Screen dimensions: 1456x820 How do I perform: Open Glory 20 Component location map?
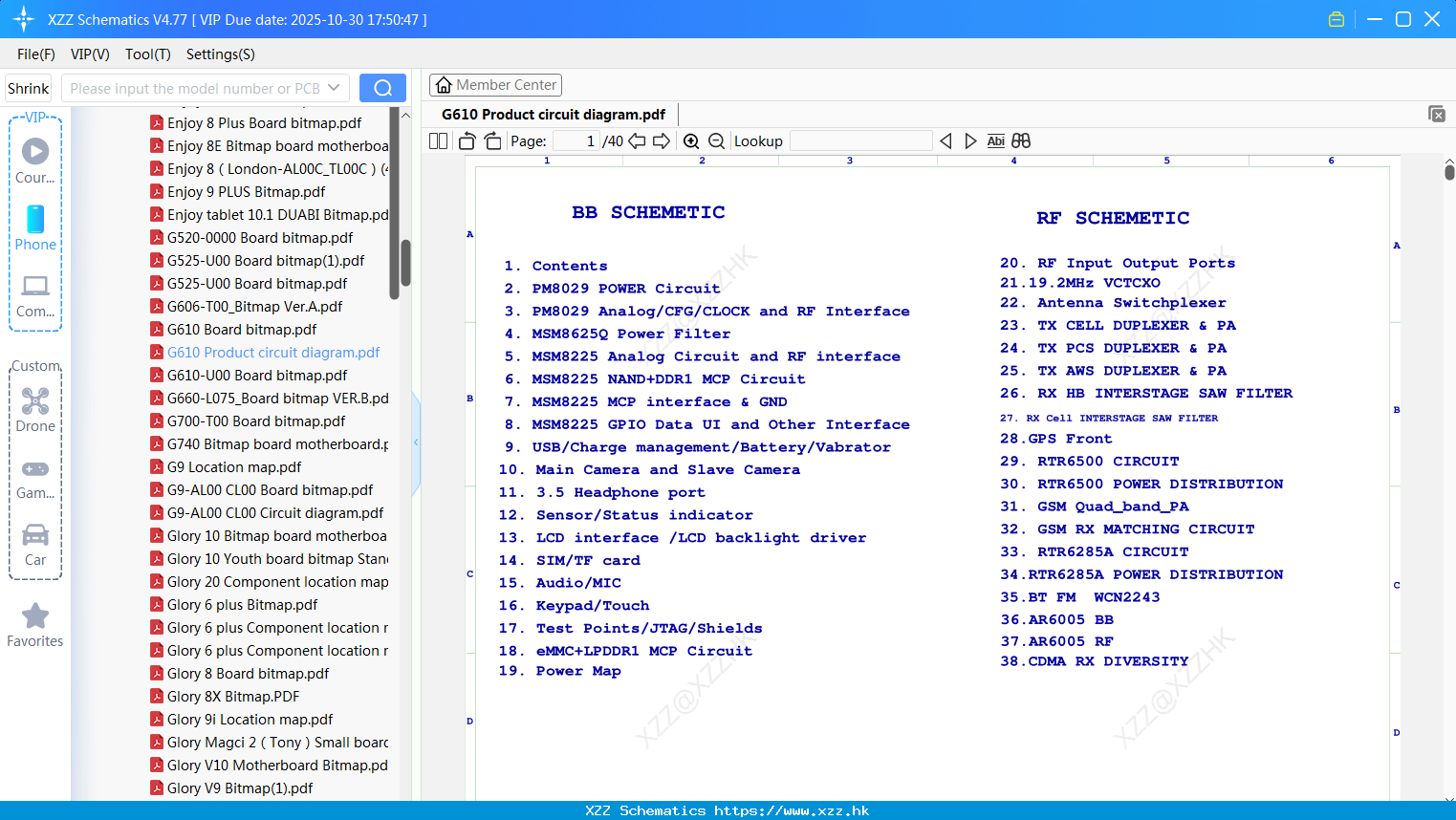(277, 581)
